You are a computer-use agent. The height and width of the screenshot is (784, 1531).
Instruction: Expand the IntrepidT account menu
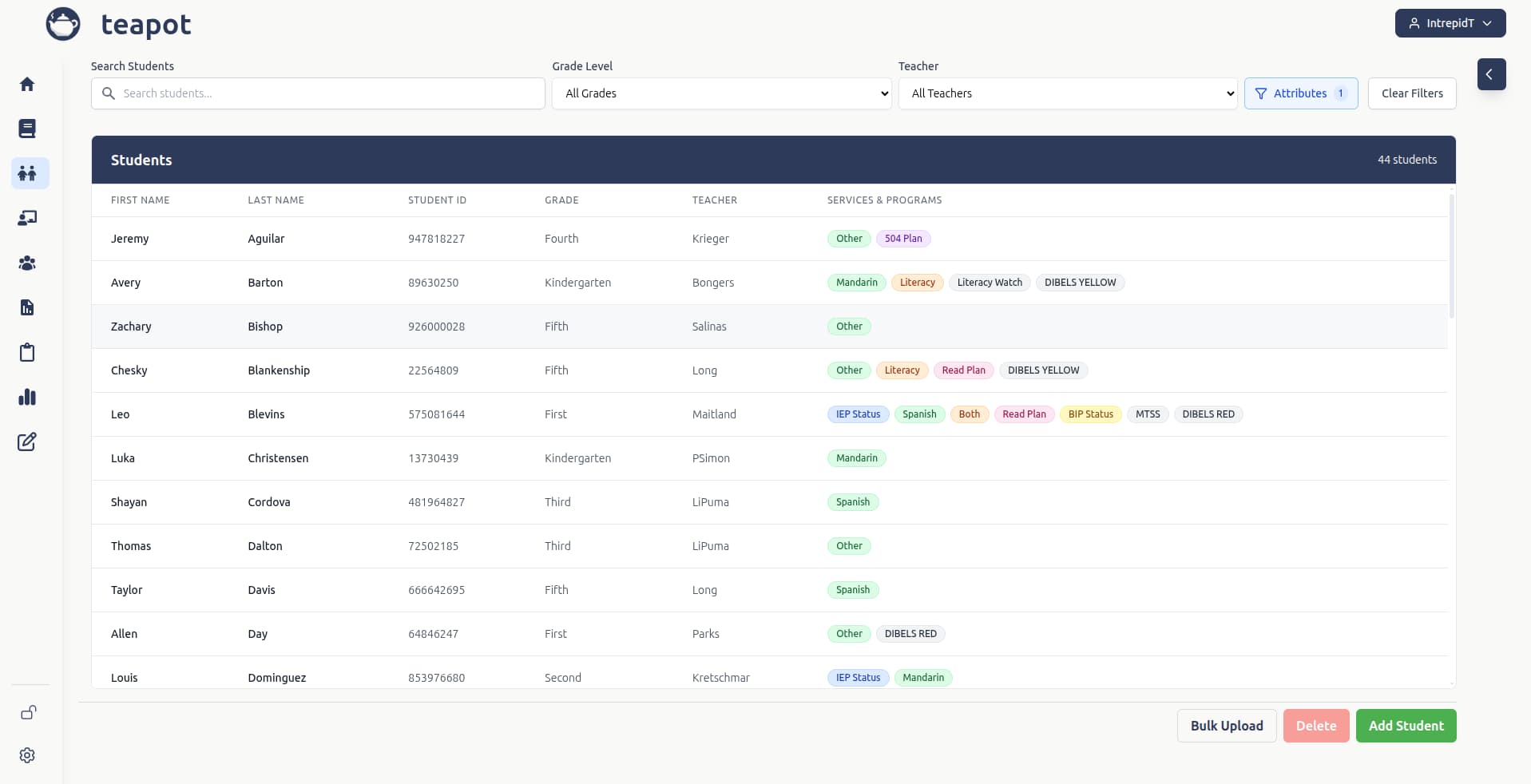pos(1450,23)
